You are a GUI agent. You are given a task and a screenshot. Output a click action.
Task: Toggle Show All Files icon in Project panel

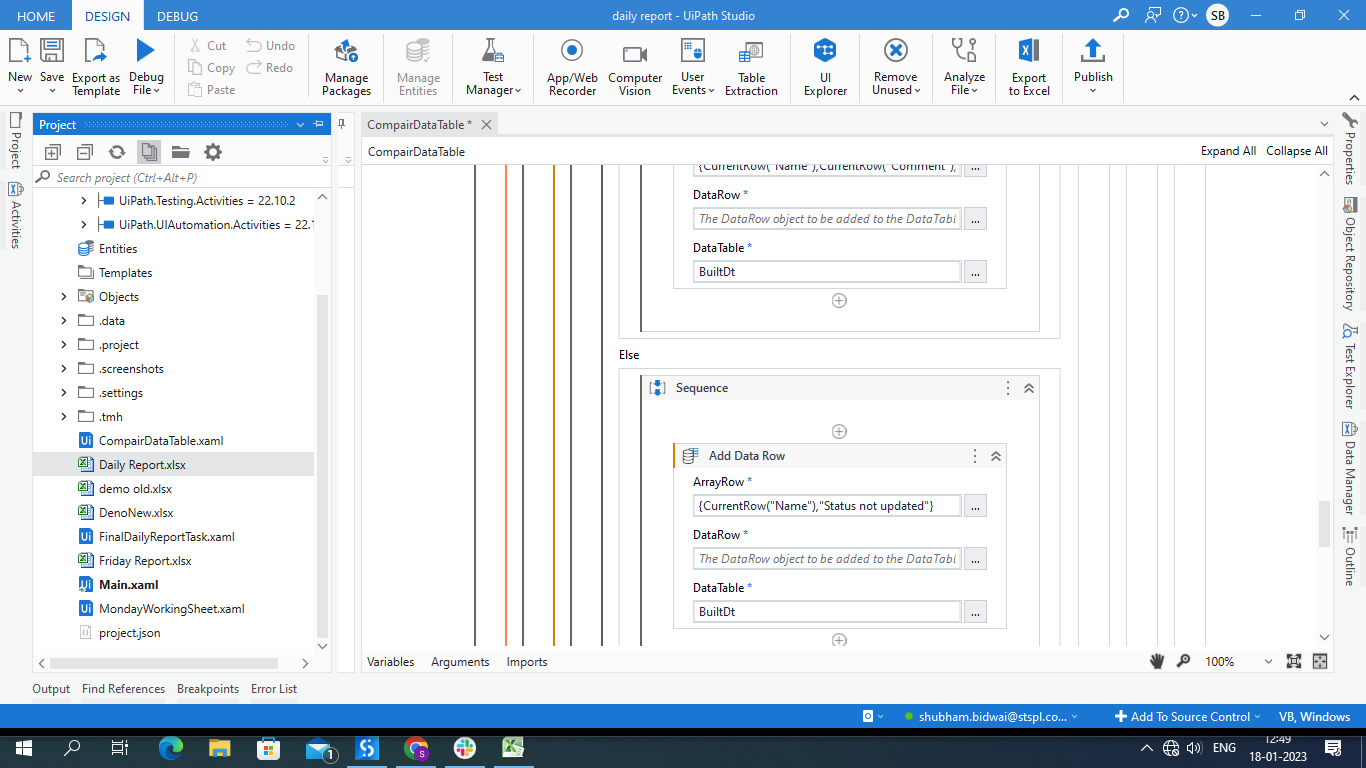click(149, 152)
